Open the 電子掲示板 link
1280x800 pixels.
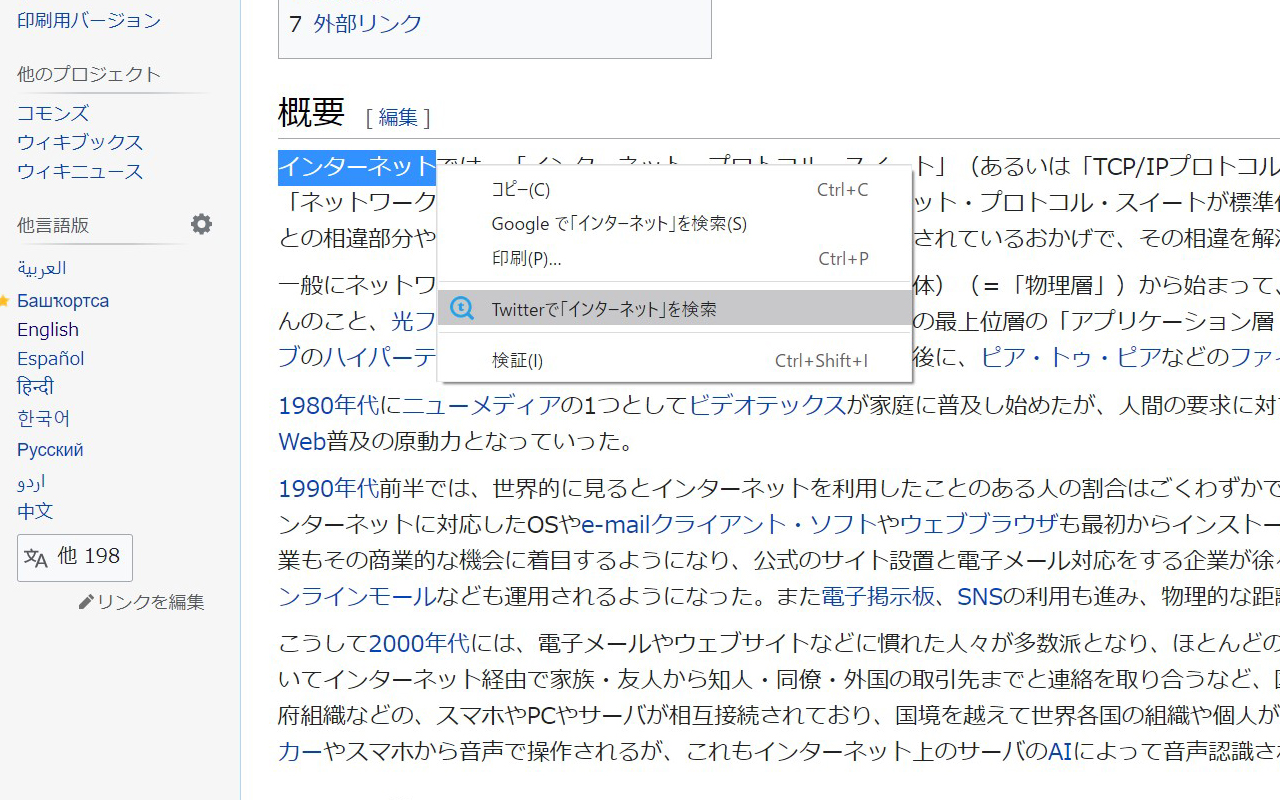click(x=878, y=596)
